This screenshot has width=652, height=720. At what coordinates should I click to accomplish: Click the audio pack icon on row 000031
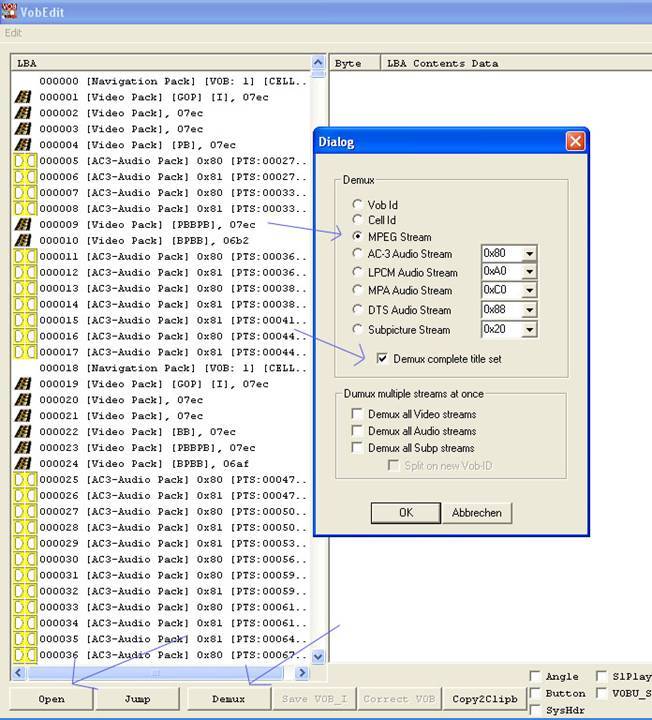tap(25, 575)
